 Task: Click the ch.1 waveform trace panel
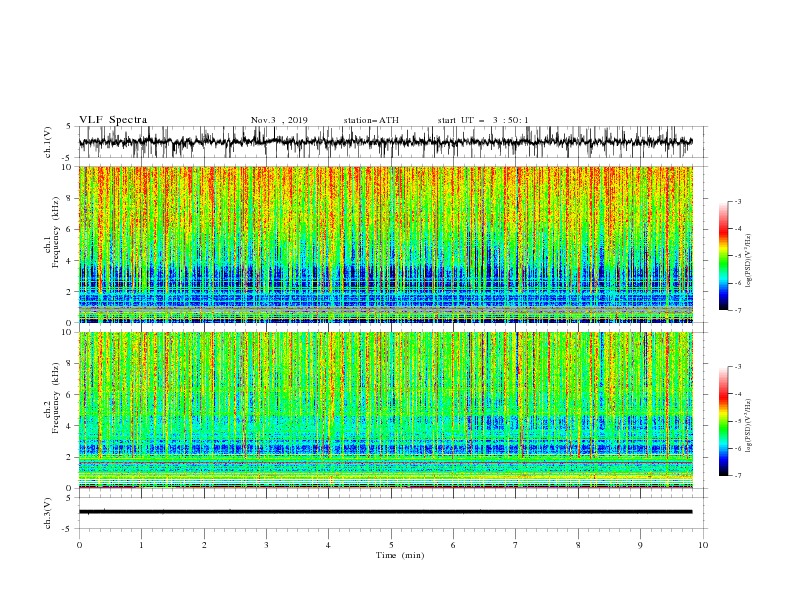(x=393, y=142)
